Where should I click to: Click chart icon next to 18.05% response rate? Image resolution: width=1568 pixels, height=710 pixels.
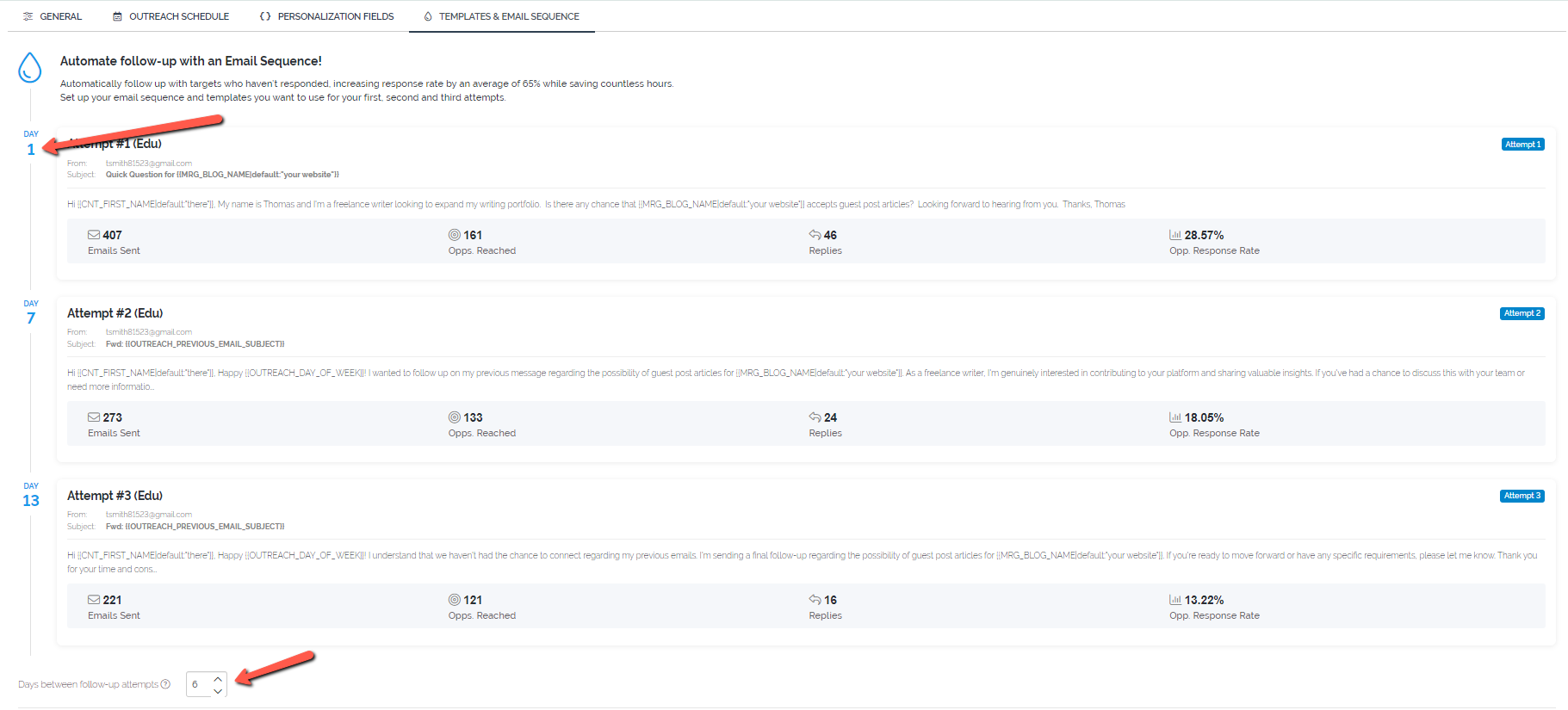(x=1175, y=417)
